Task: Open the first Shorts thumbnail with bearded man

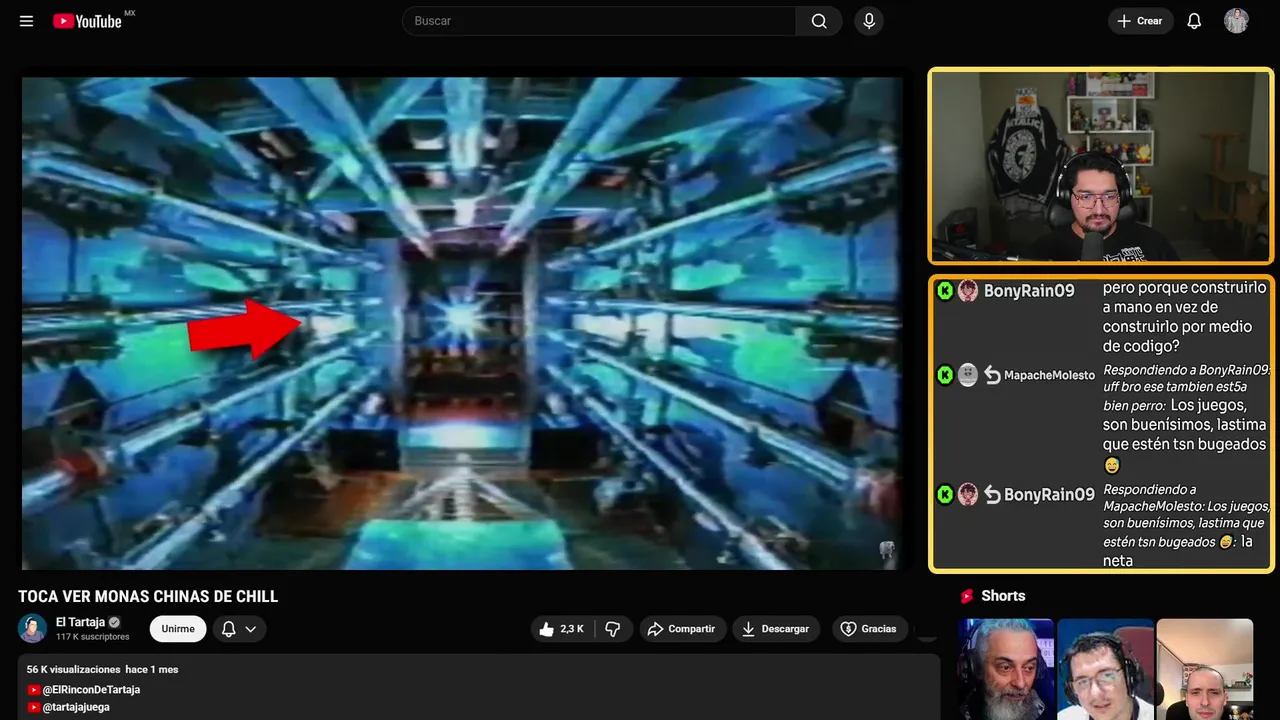Action: click(1006, 669)
